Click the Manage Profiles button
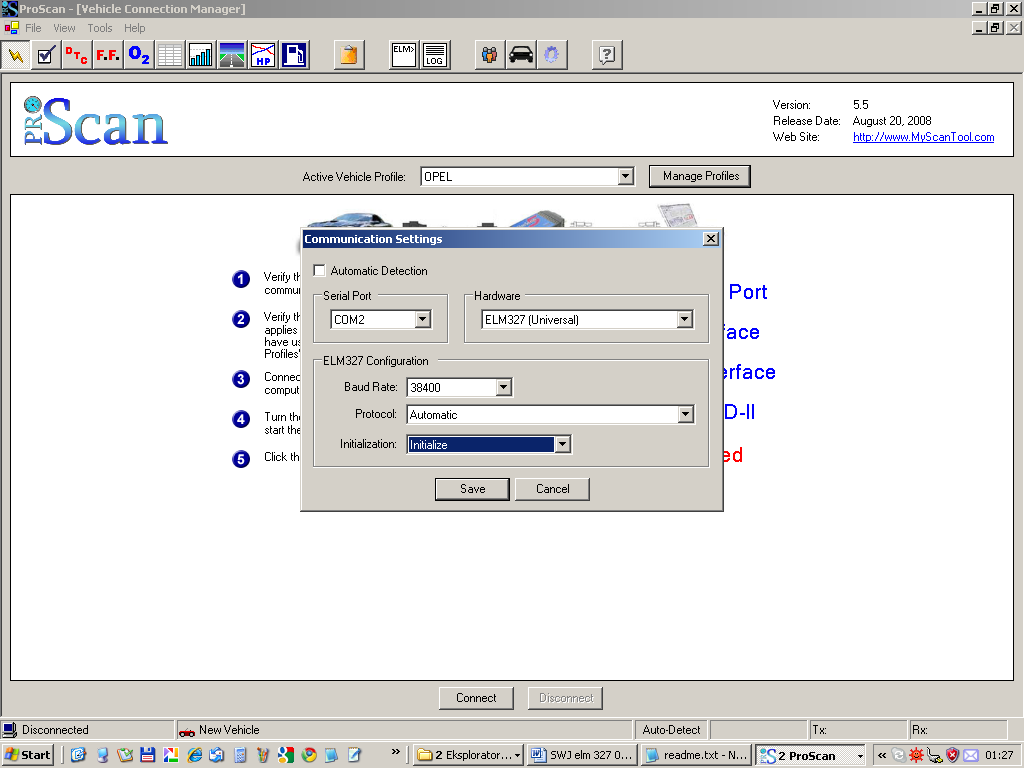 700,176
